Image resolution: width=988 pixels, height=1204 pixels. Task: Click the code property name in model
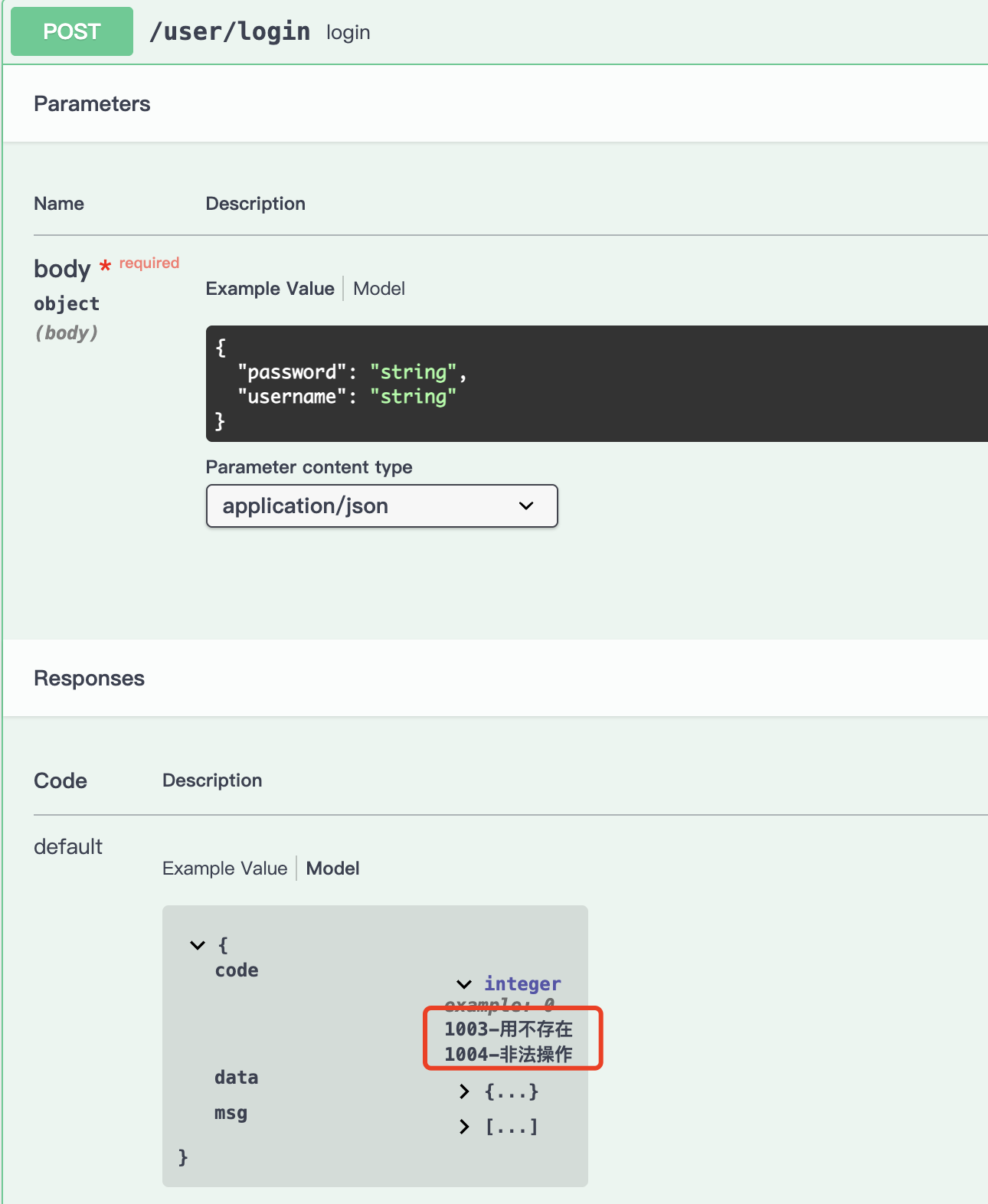pyautogui.click(x=237, y=970)
